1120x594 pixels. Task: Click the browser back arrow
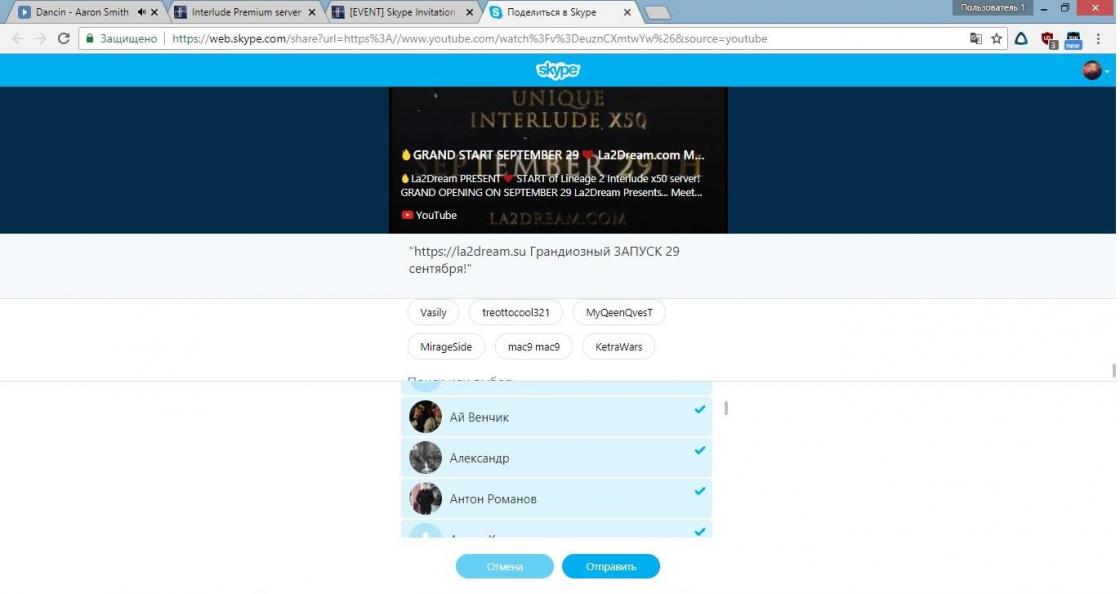click(x=17, y=39)
